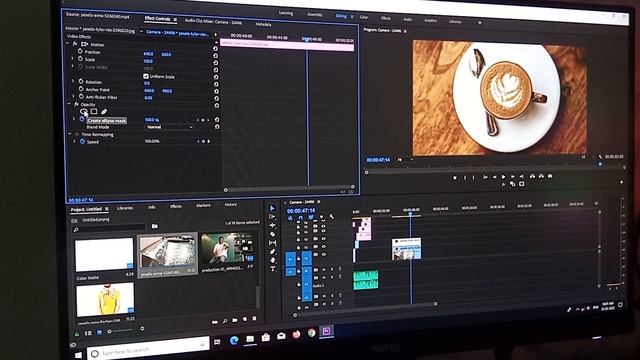
Task: Toggle animation stopwatch for Scale
Action: click(80, 59)
